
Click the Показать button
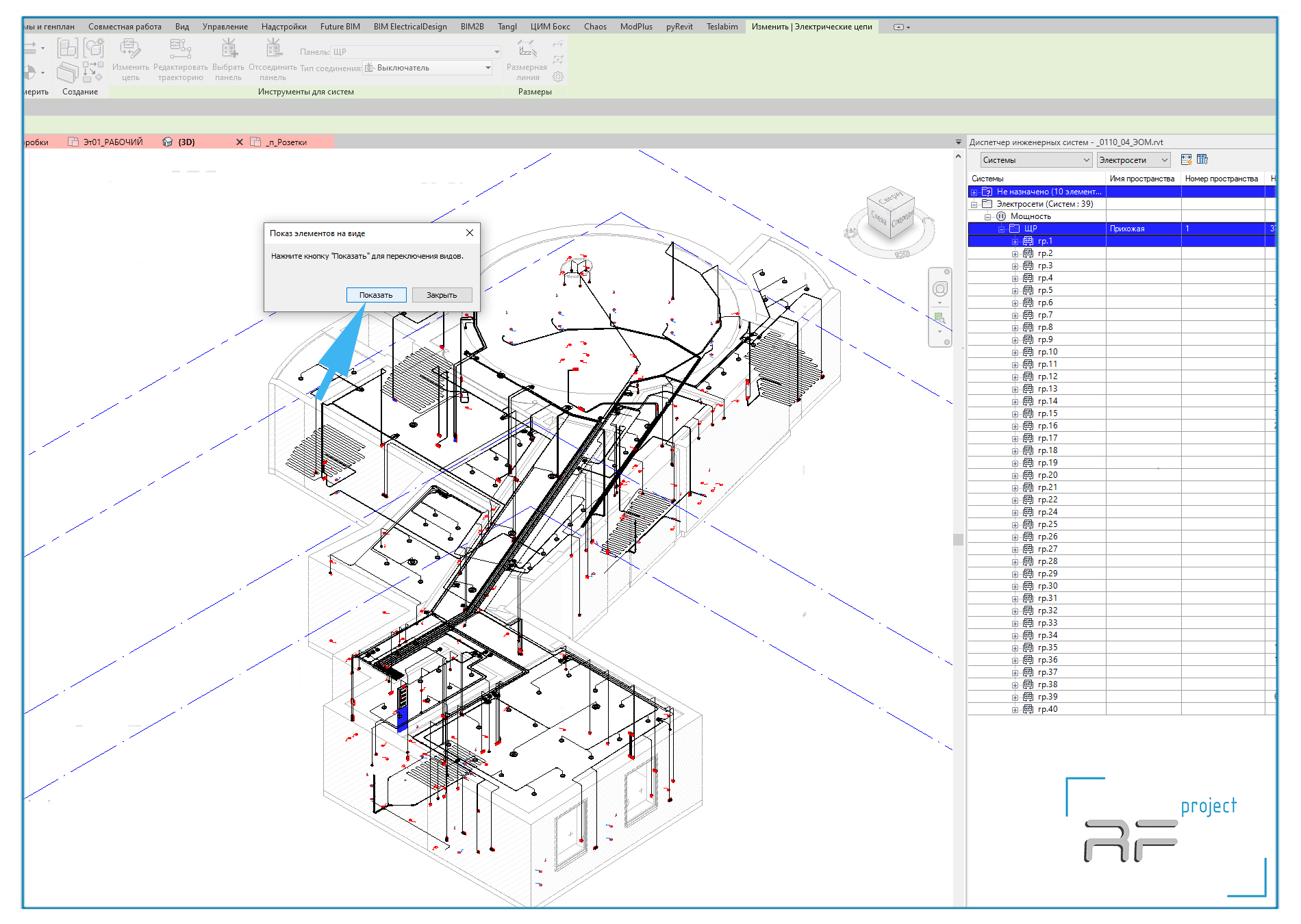pos(376,295)
